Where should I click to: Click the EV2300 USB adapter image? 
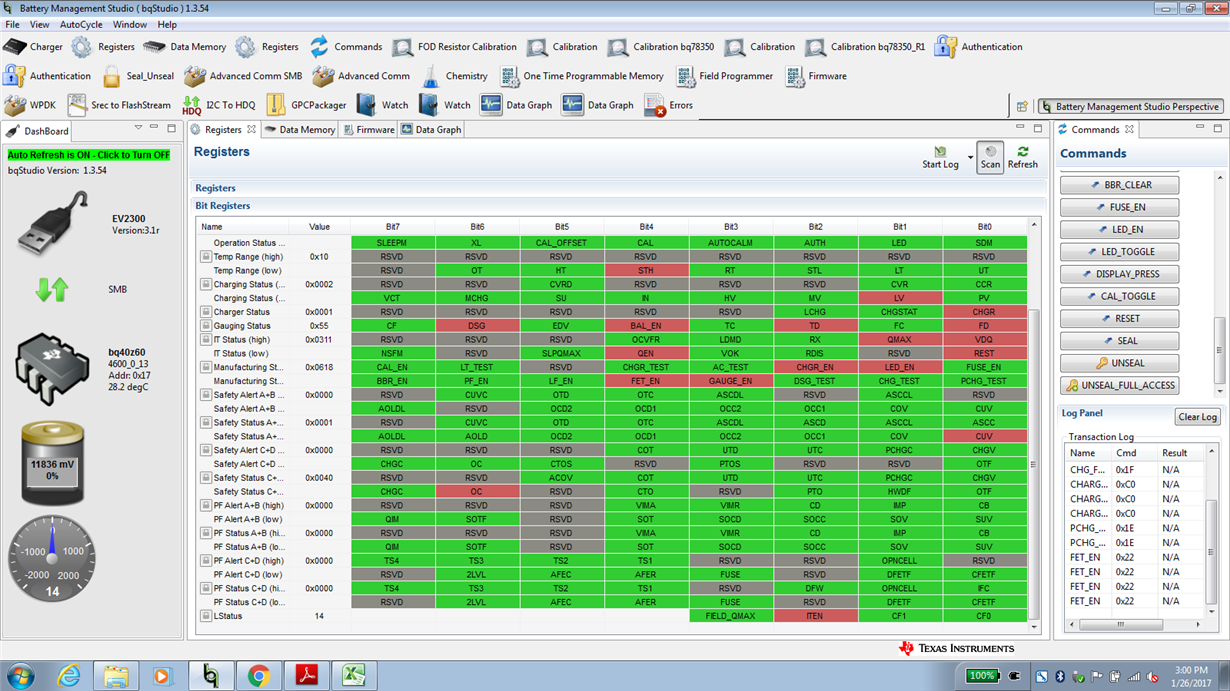[52, 224]
